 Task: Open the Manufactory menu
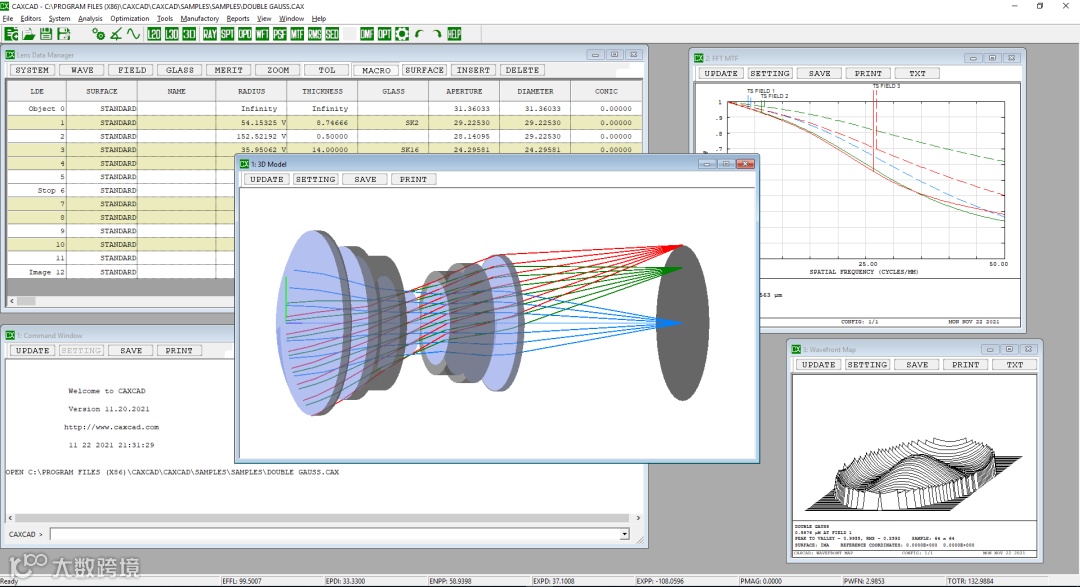pyautogui.click(x=200, y=19)
